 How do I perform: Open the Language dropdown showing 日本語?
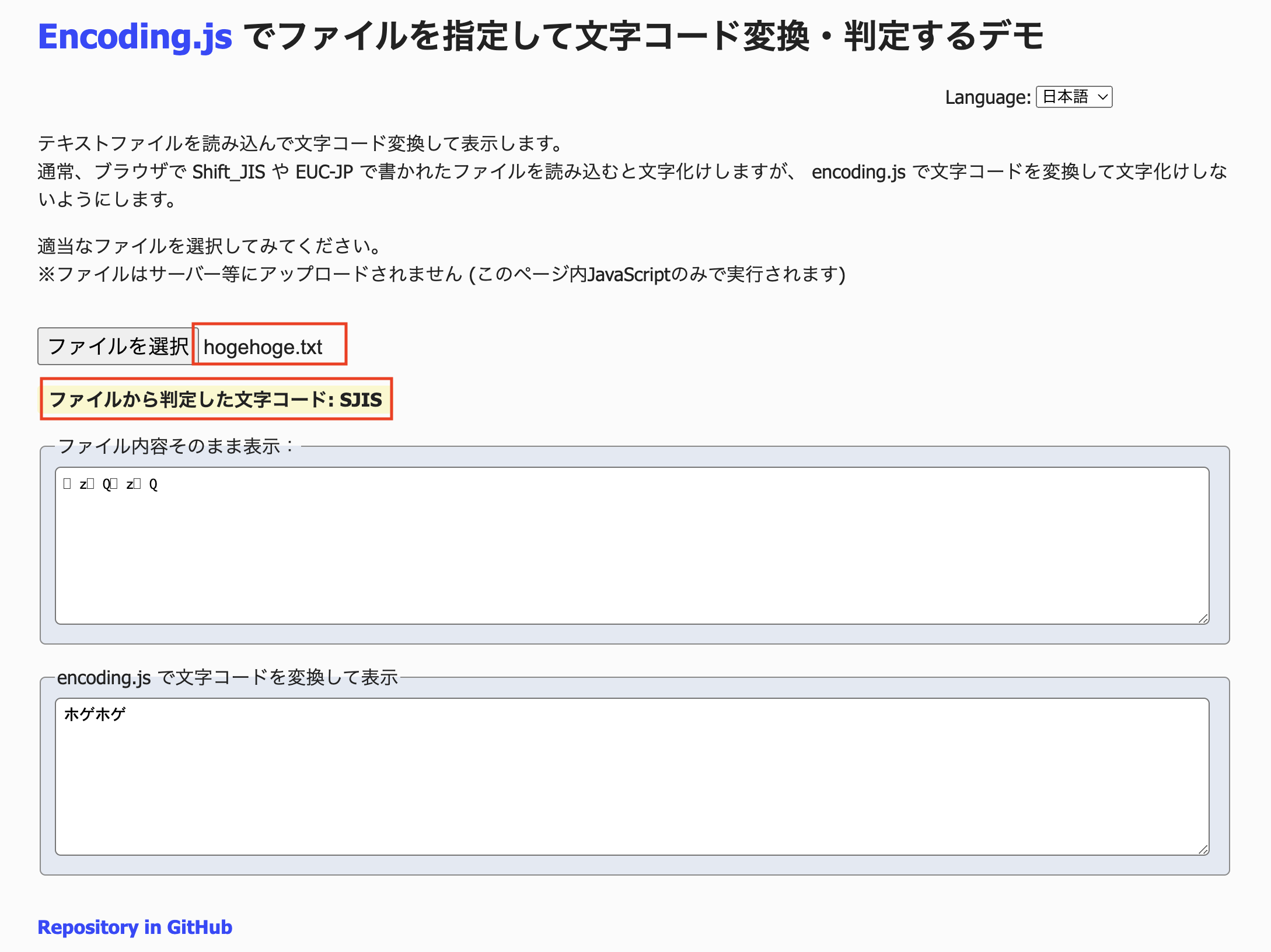coord(1073,97)
